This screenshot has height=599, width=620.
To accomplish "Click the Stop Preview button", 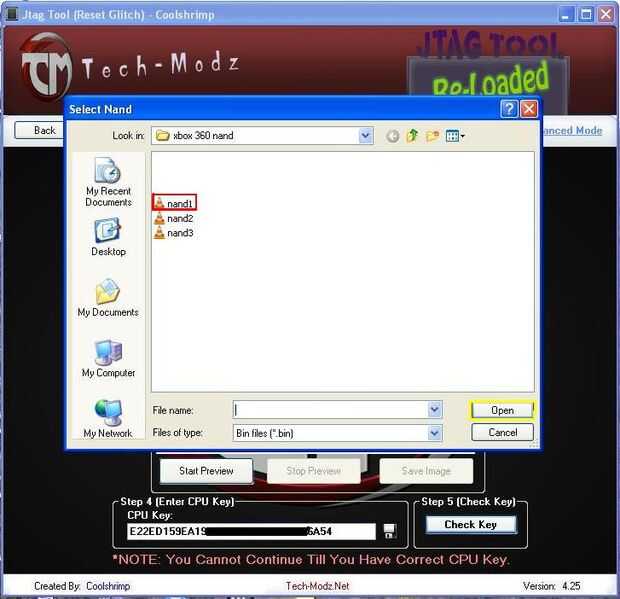I will 314,471.
